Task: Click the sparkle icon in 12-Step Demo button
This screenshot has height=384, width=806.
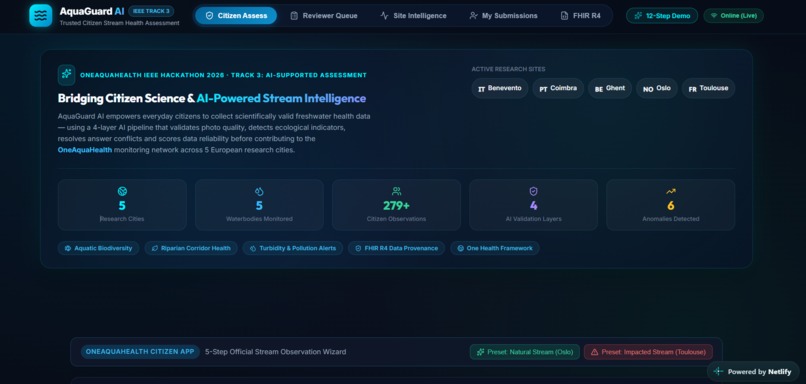Action: (x=638, y=15)
